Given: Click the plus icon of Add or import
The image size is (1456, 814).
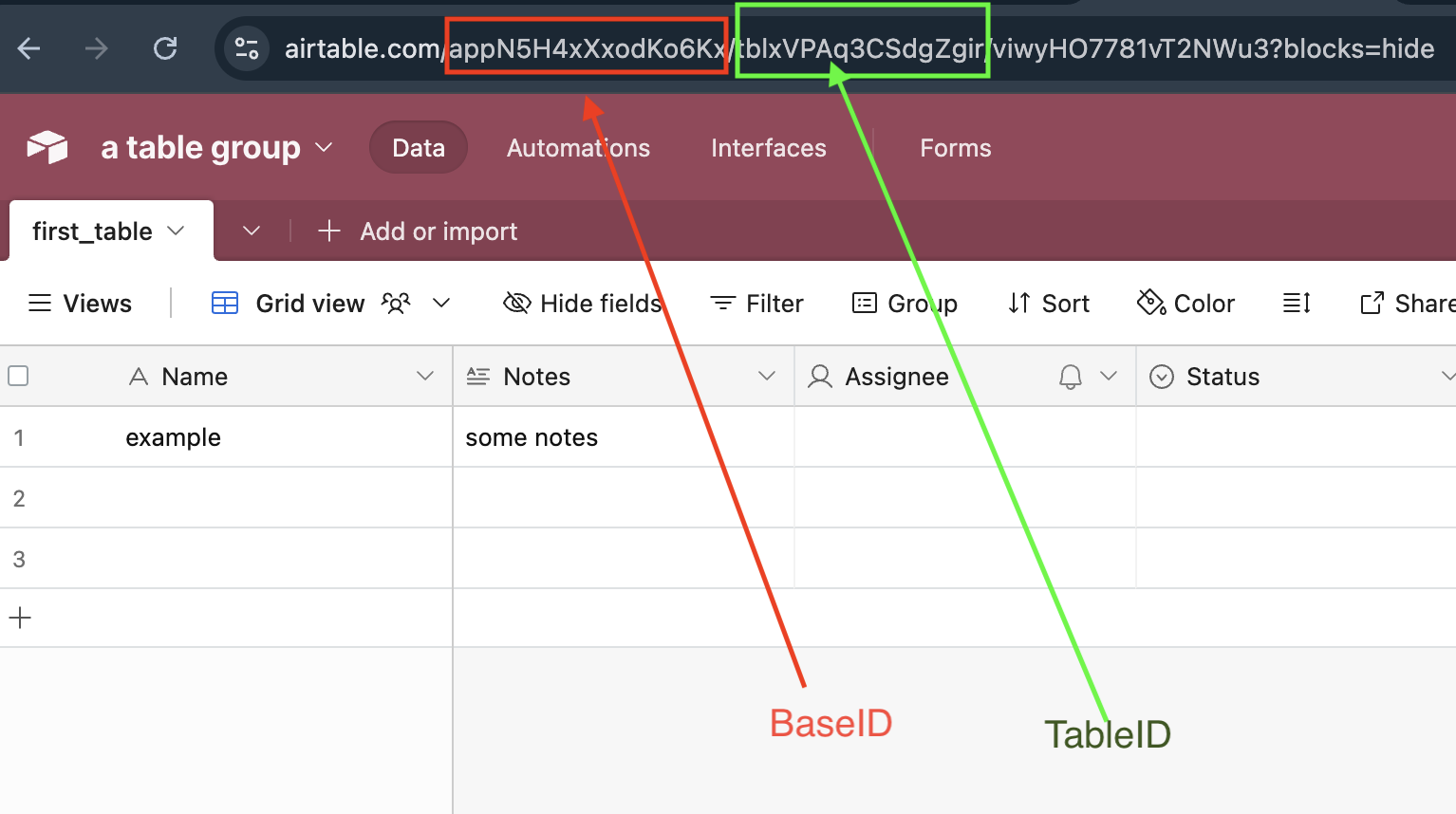Looking at the screenshot, I should pyautogui.click(x=329, y=231).
